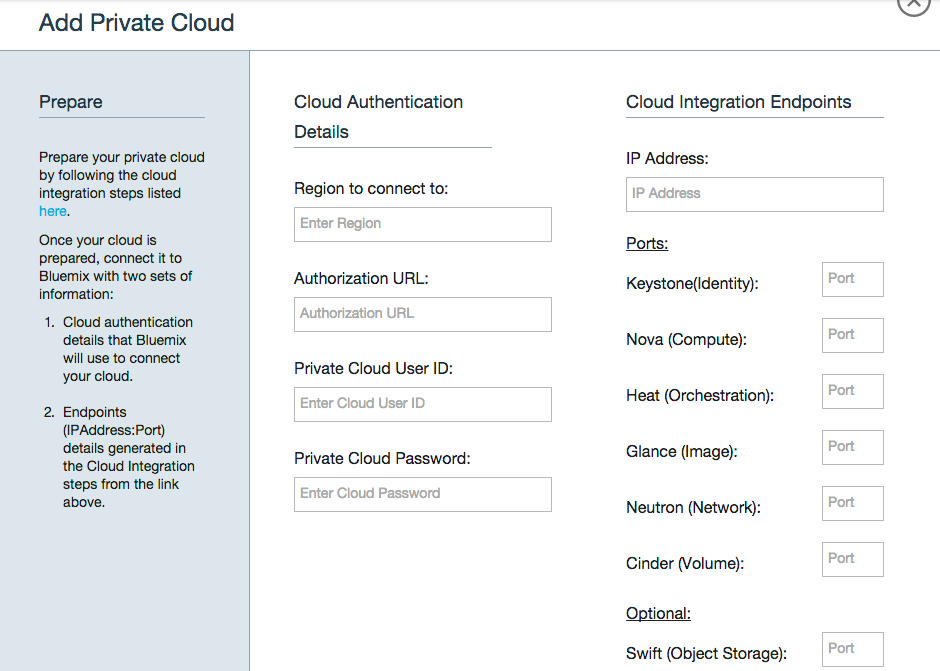Select the Nova (Compute) port field
Screen dimensions: 940x671
(852, 335)
